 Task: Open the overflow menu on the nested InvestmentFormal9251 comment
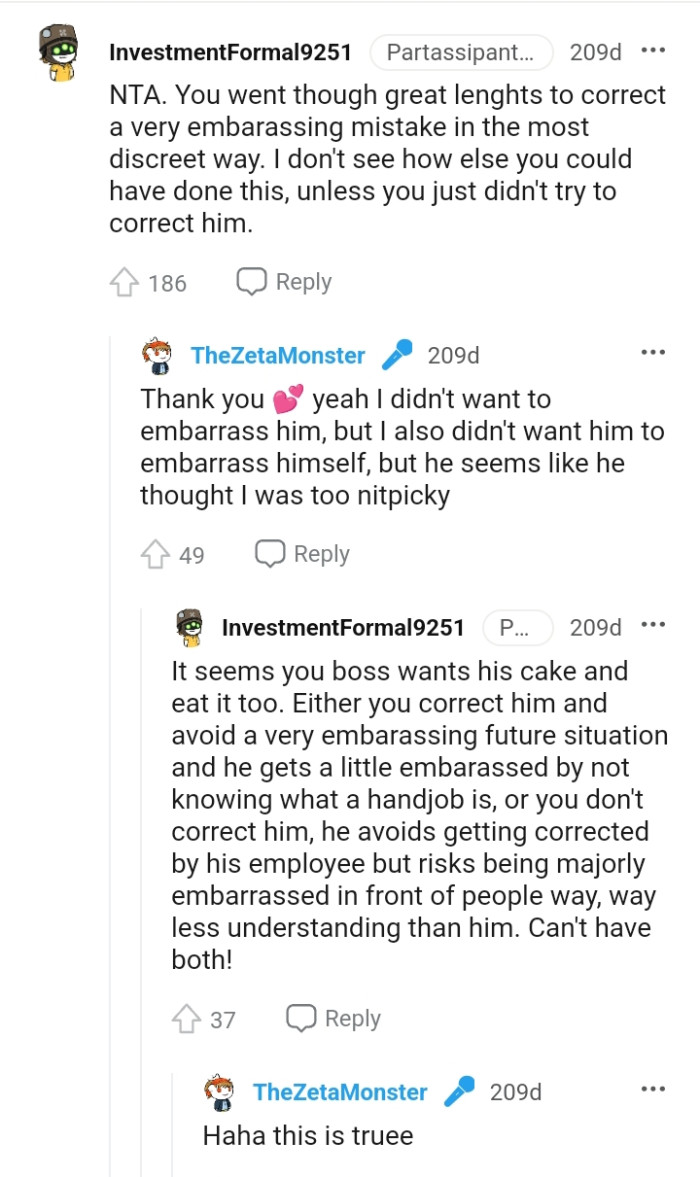[654, 625]
